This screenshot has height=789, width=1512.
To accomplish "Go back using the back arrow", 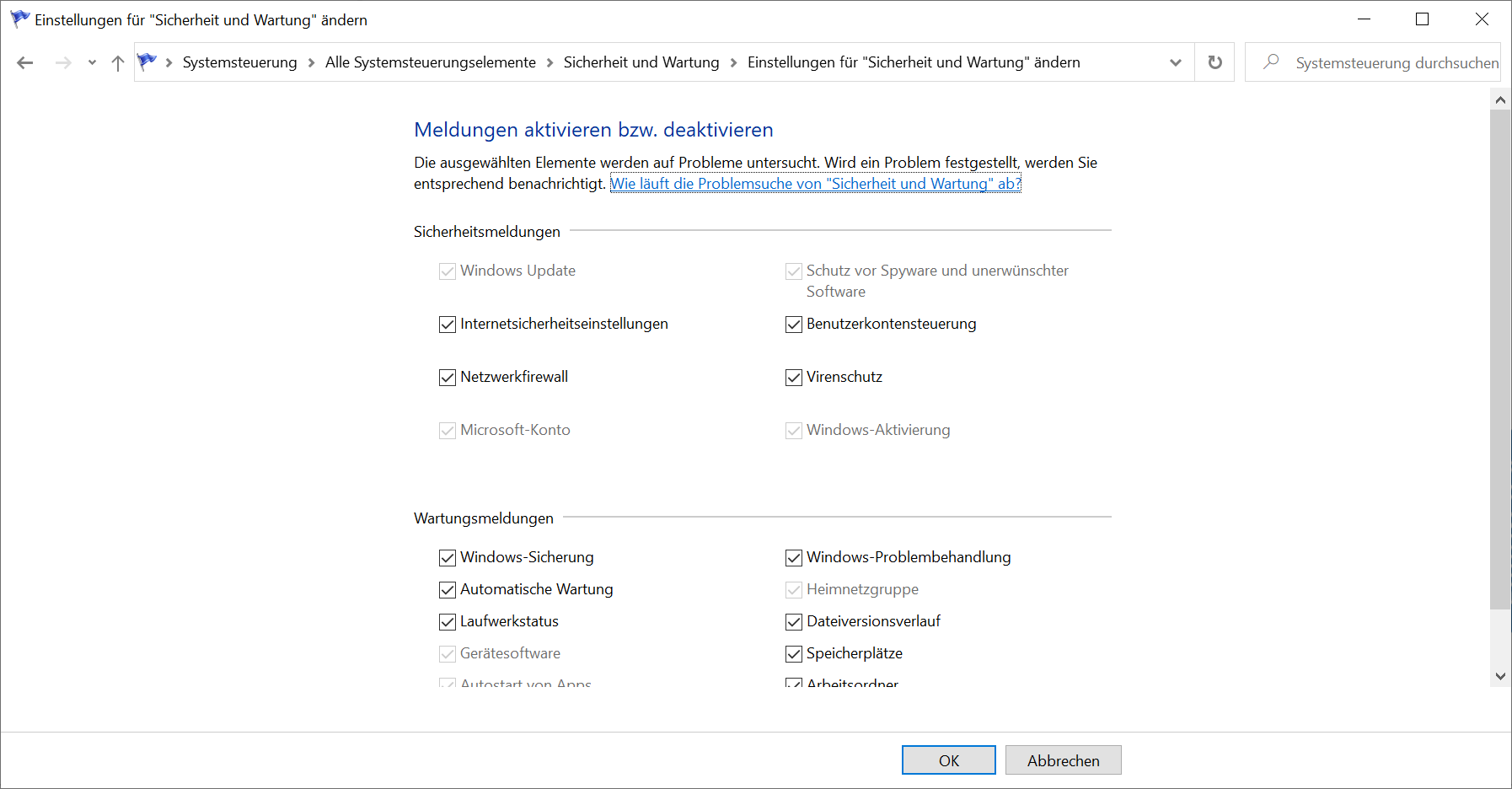I will coord(25,62).
